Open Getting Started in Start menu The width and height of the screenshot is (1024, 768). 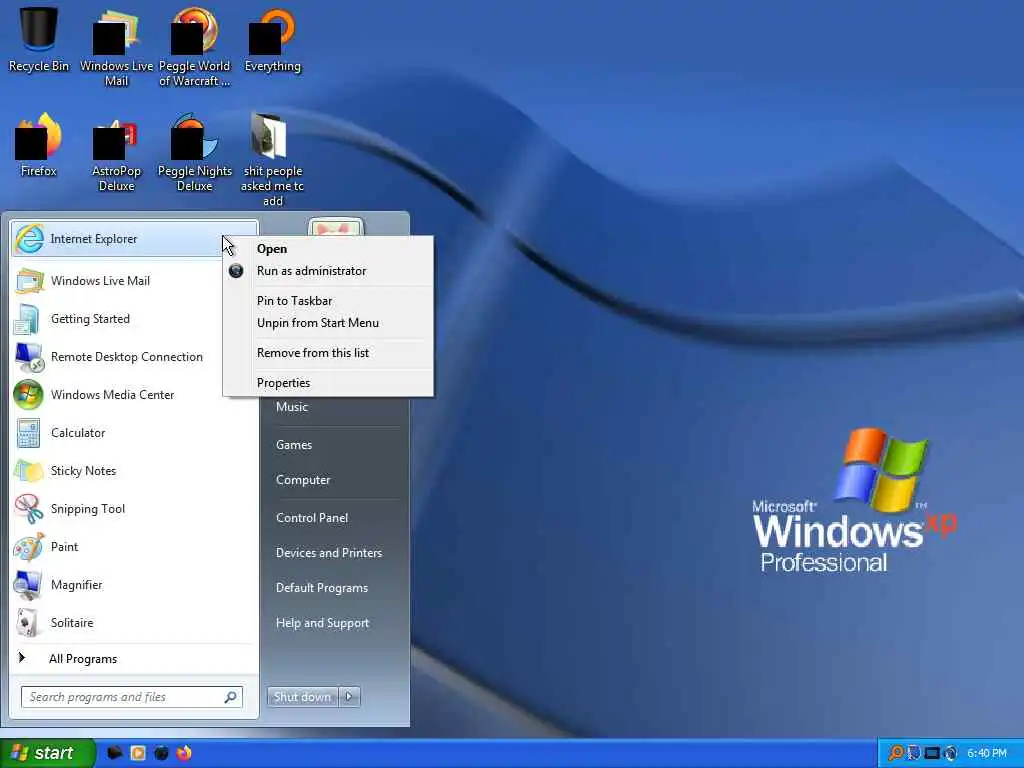pos(133,319)
